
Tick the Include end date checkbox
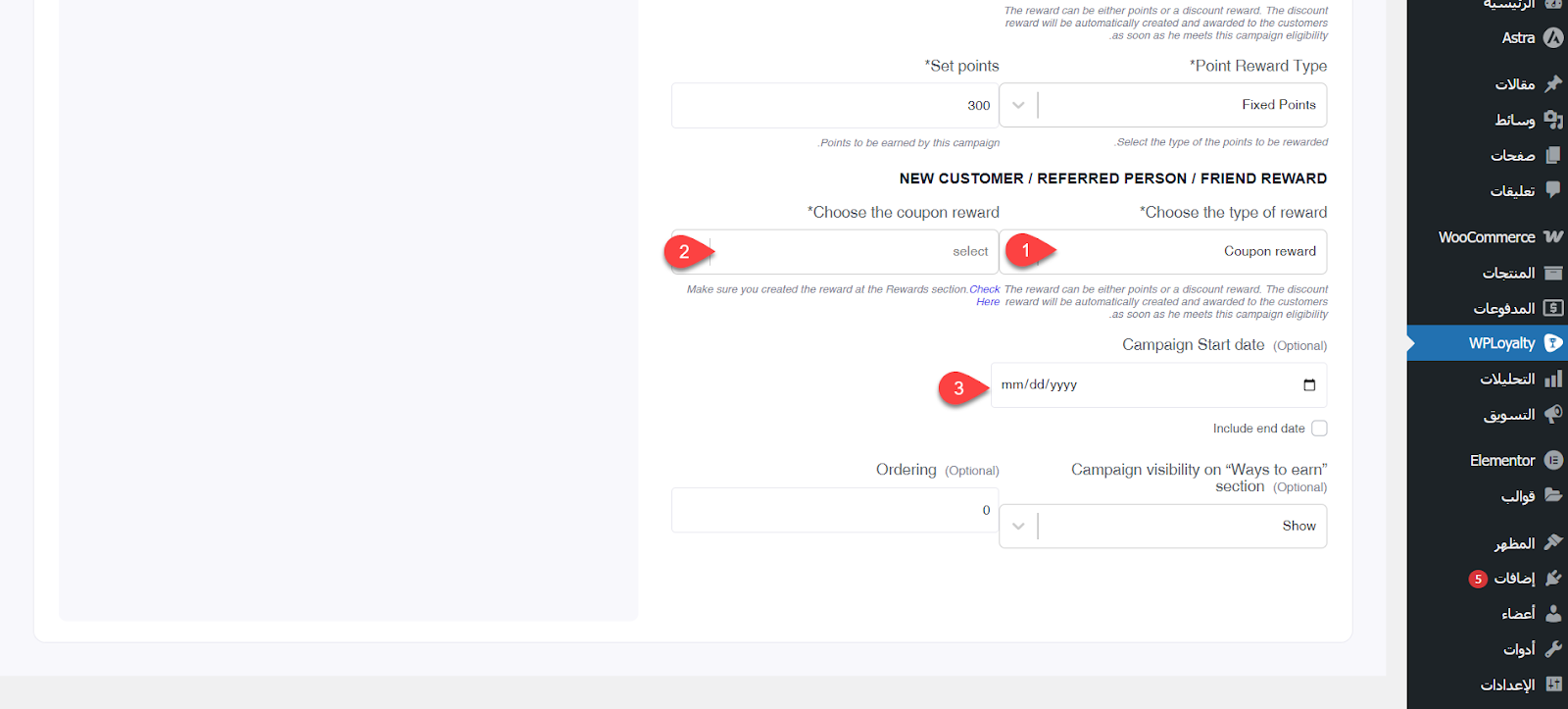[x=1319, y=429]
